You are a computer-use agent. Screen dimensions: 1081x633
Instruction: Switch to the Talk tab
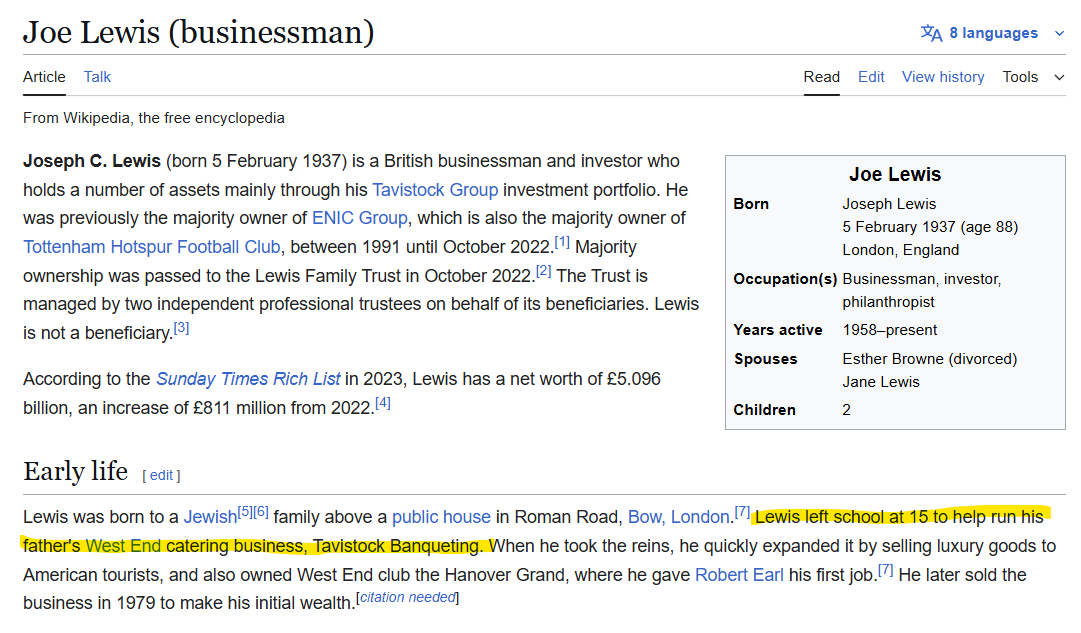point(97,77)
